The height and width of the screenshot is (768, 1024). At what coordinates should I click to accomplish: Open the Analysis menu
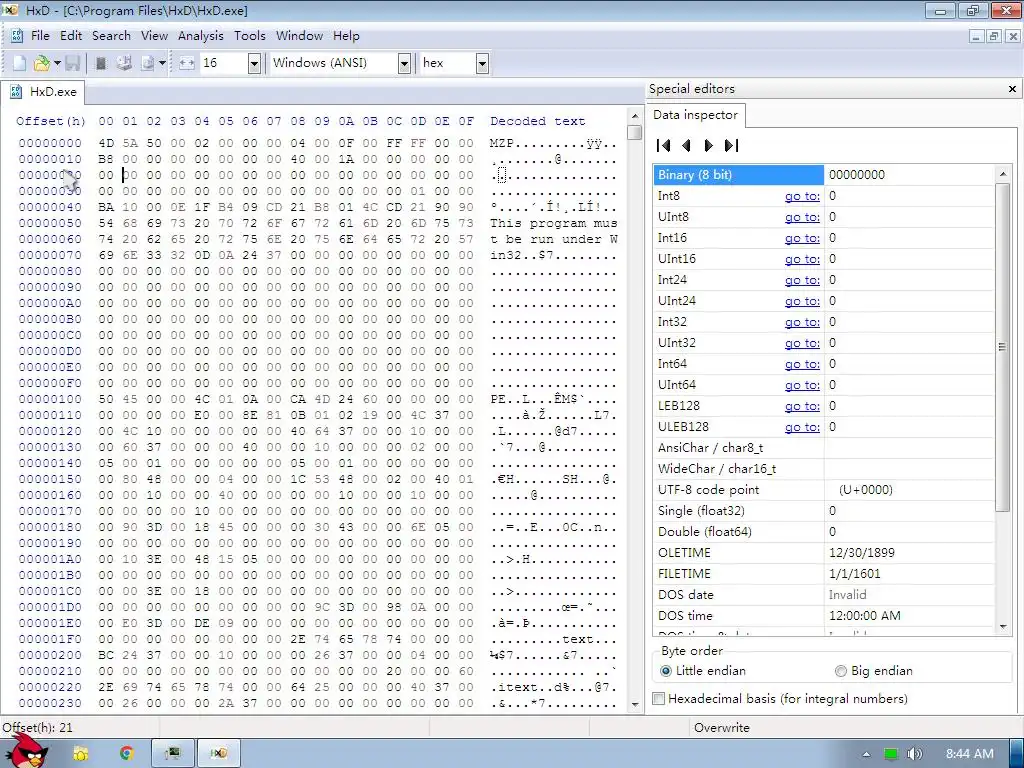click(x=200, y=36)
